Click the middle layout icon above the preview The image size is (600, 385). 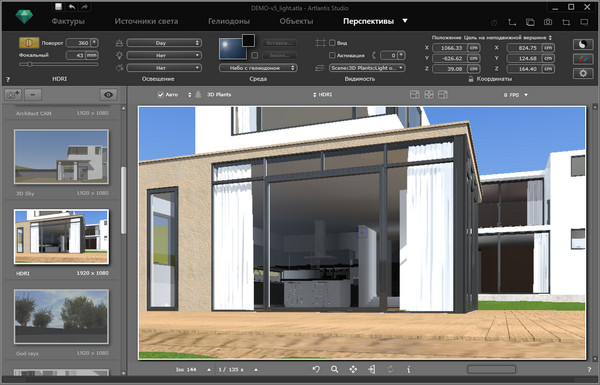pyautogui.click(x=429, y=95)
